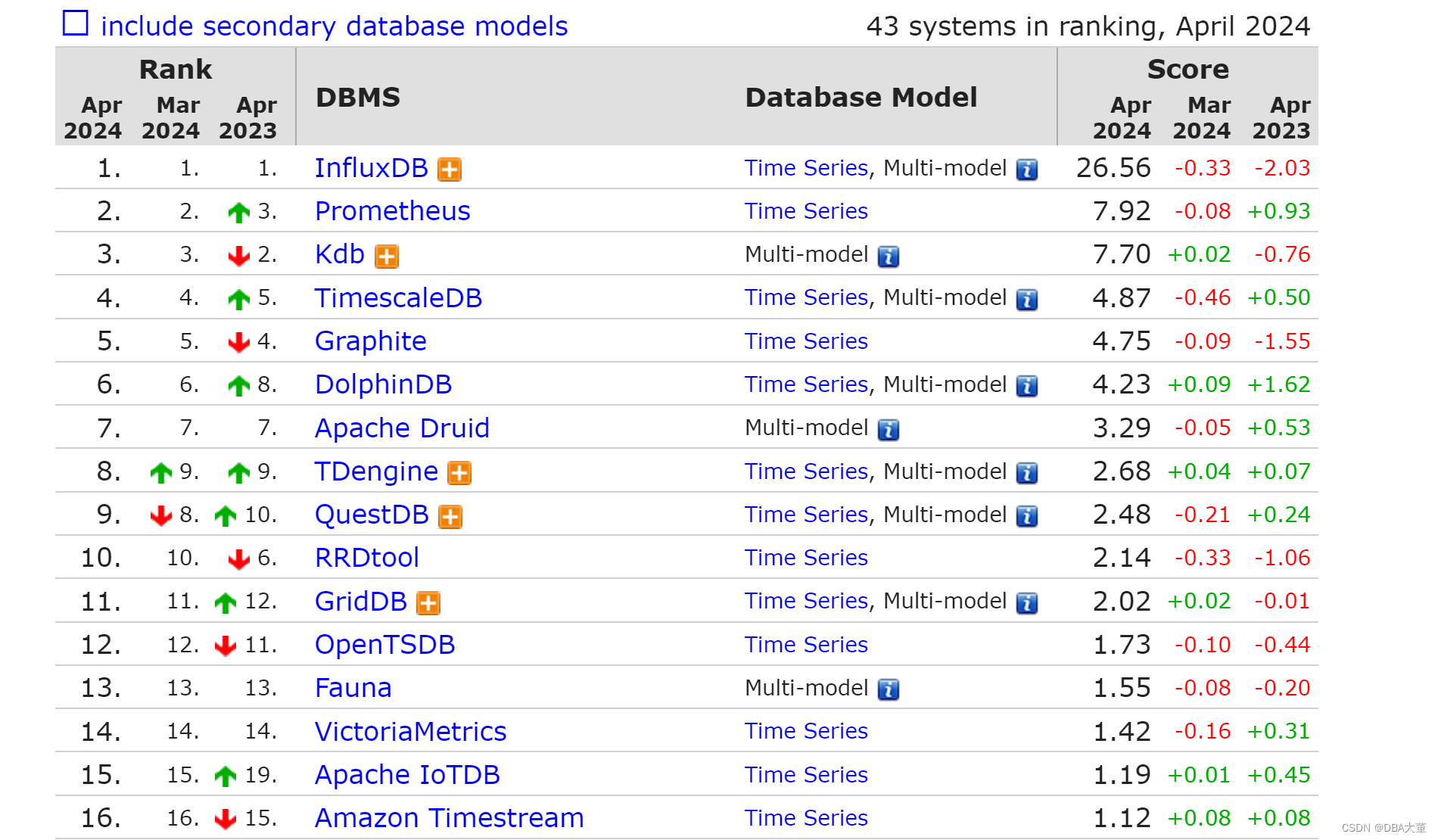Click Time Series link in Graphite row
This screenshot has width=1438, height=840.
[x=806, y=341]
